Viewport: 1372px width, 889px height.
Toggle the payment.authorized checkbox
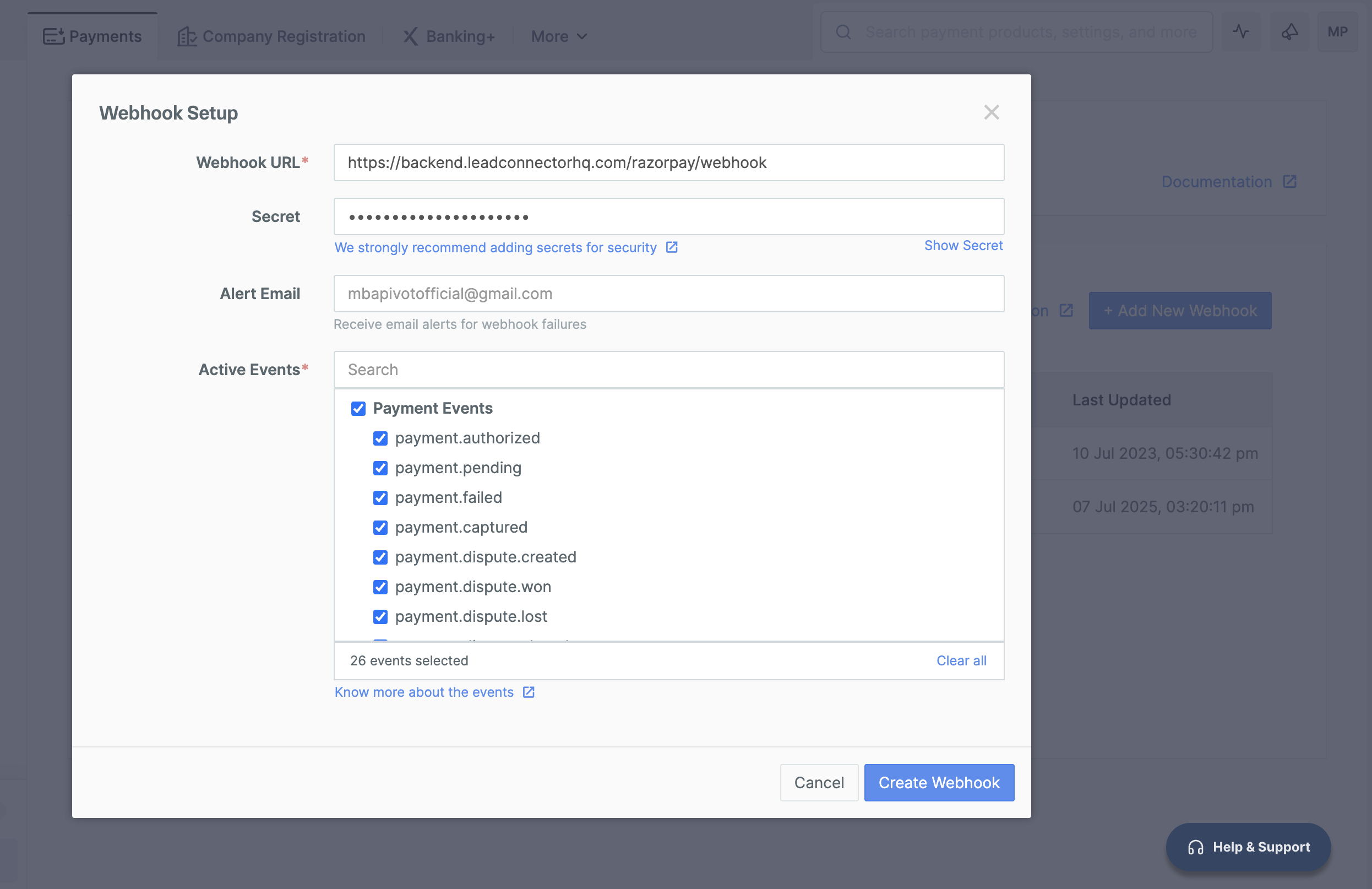[x=380, y=438]
